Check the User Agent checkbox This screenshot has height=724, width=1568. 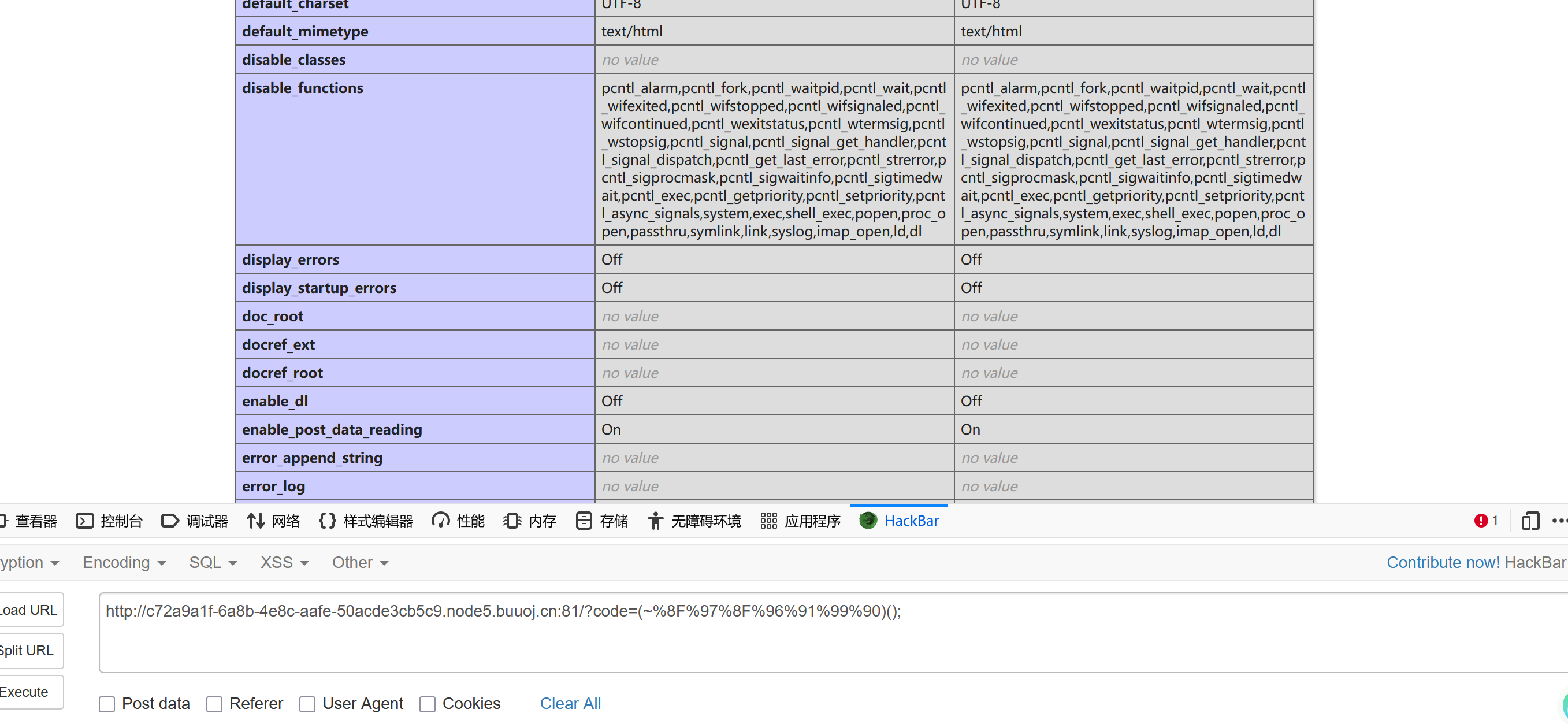click(307, 704)
